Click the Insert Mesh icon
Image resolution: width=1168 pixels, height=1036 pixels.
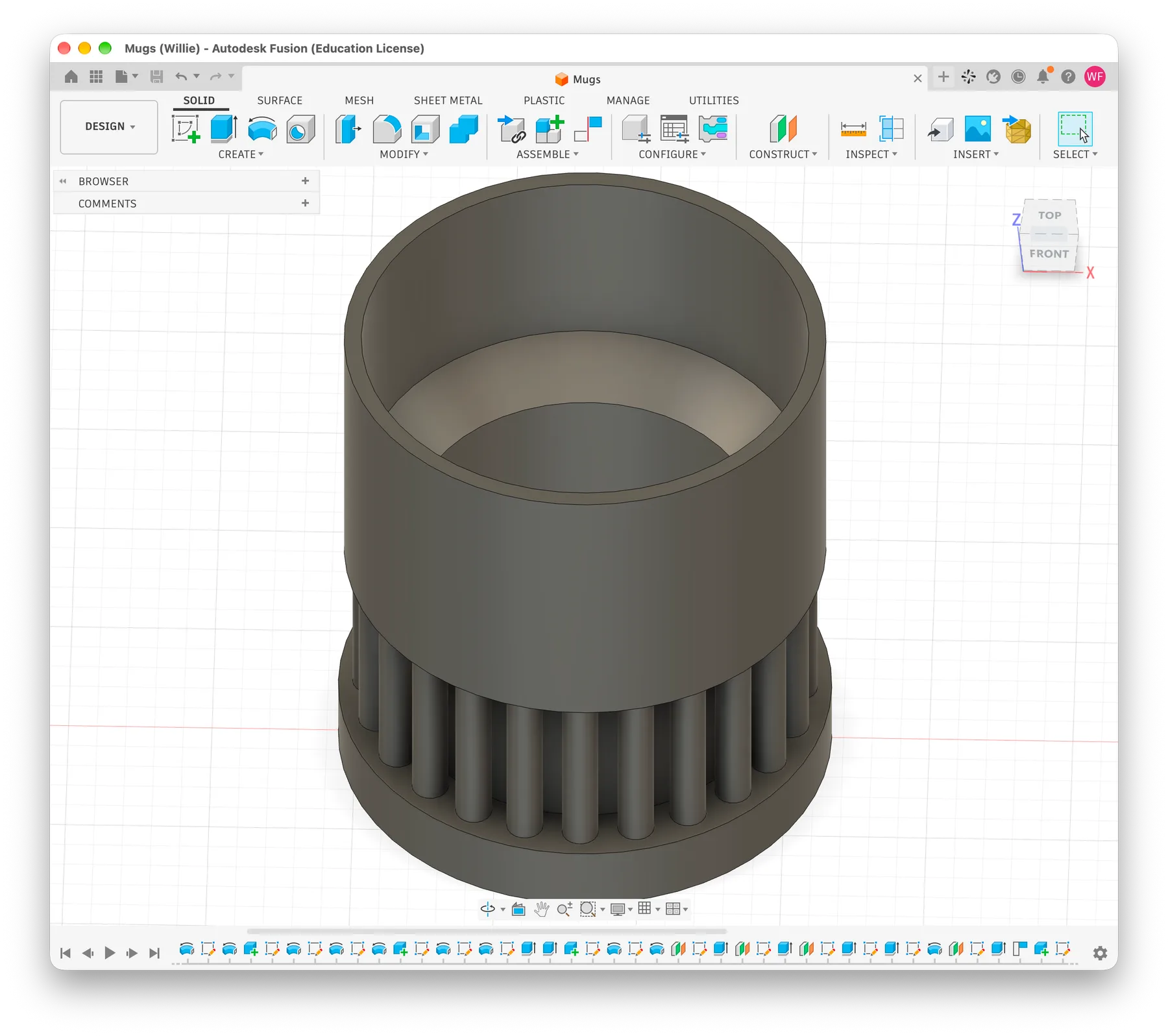[1017, 128]
